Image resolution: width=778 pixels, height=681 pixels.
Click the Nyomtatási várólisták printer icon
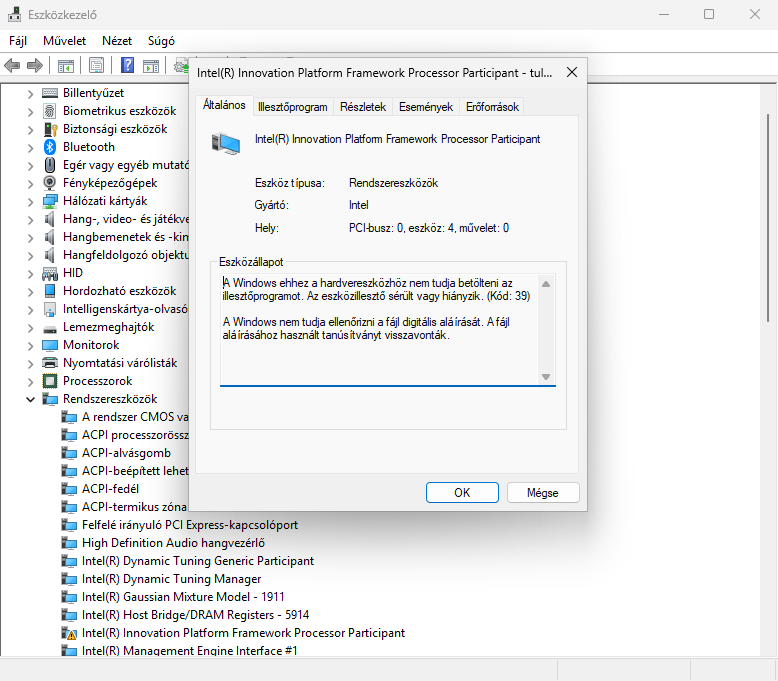(x=50, y=363)
